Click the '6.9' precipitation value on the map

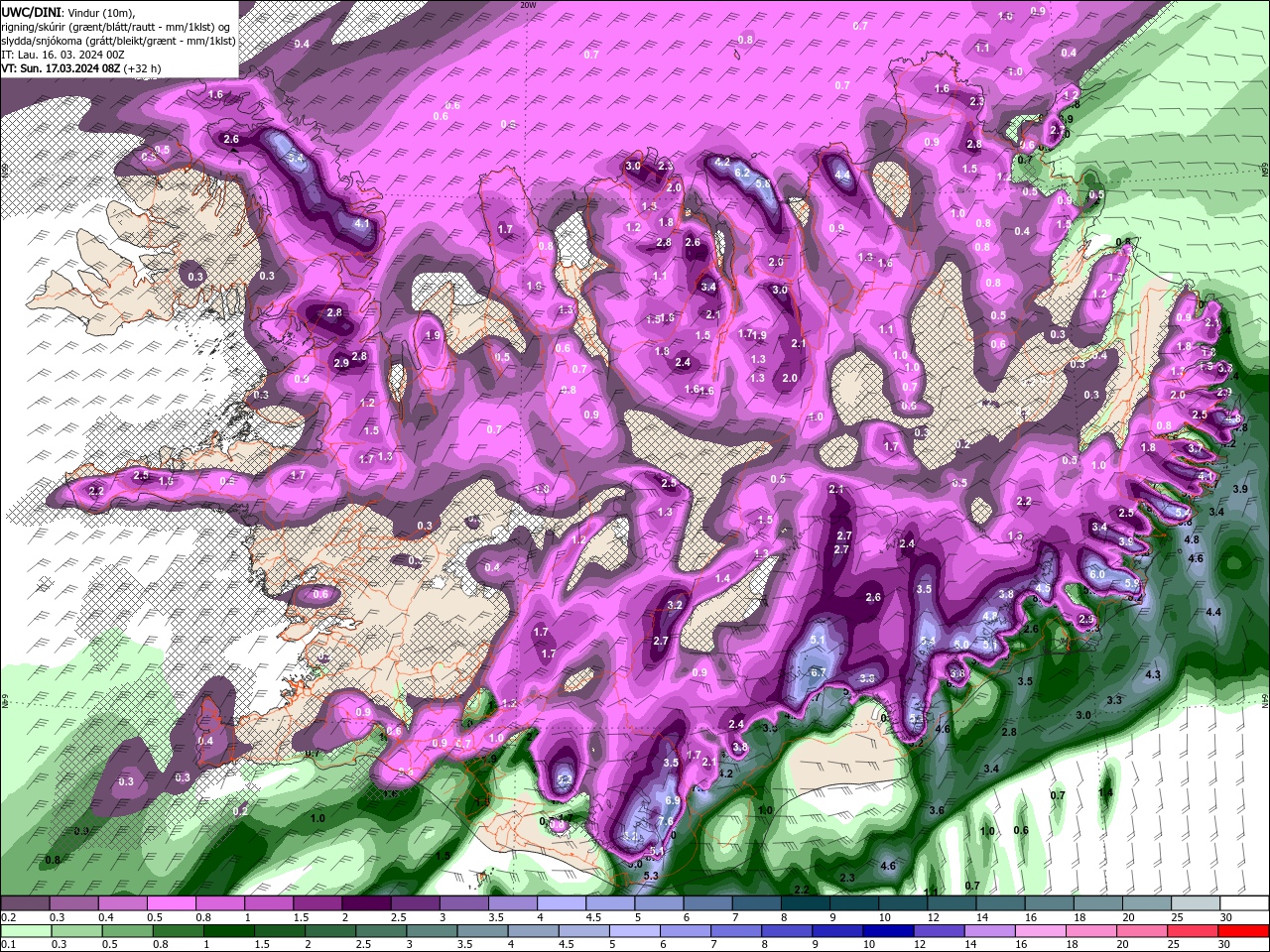(672, 800)
